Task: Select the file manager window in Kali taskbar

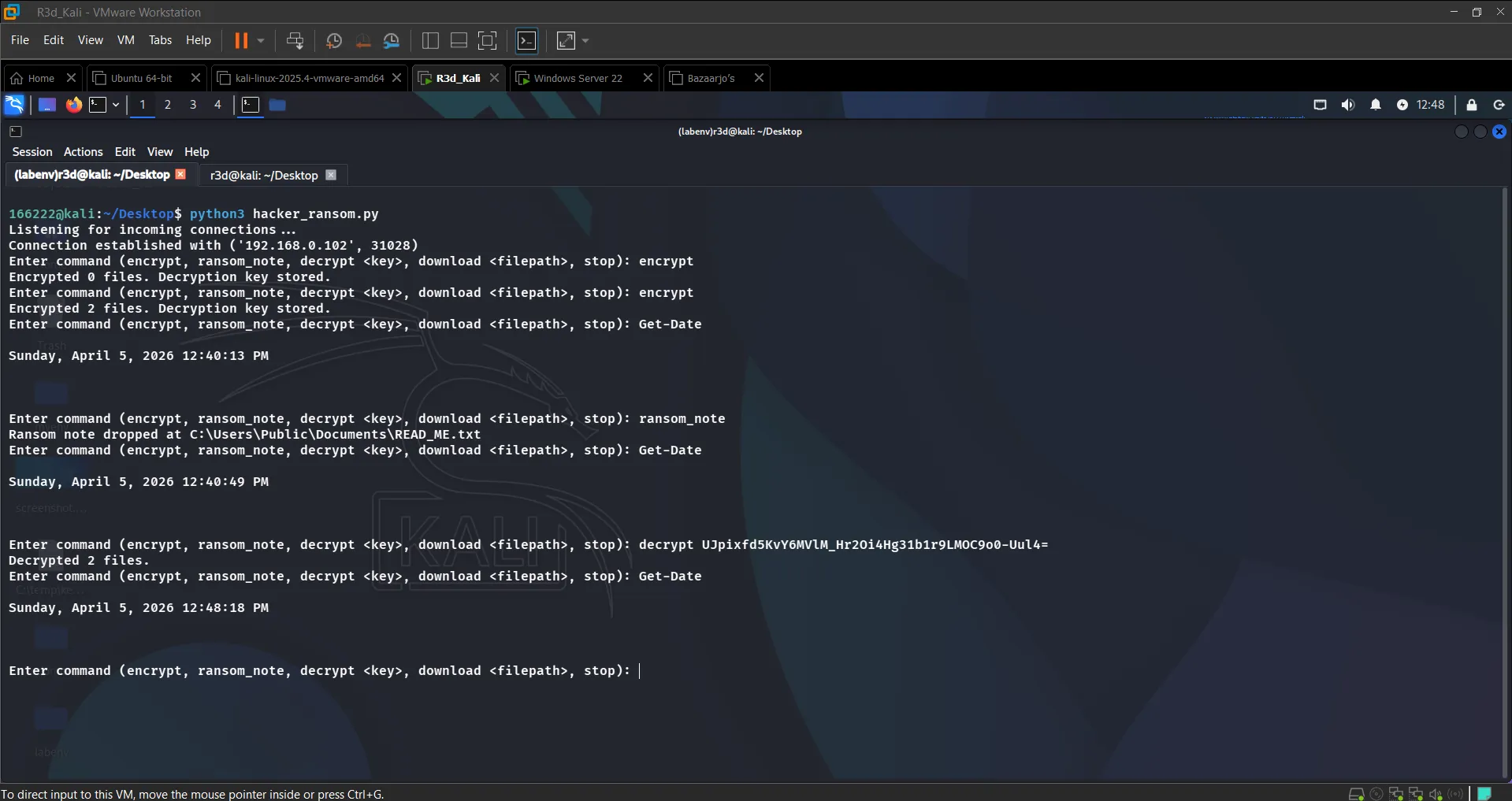Action: (277, 105)
